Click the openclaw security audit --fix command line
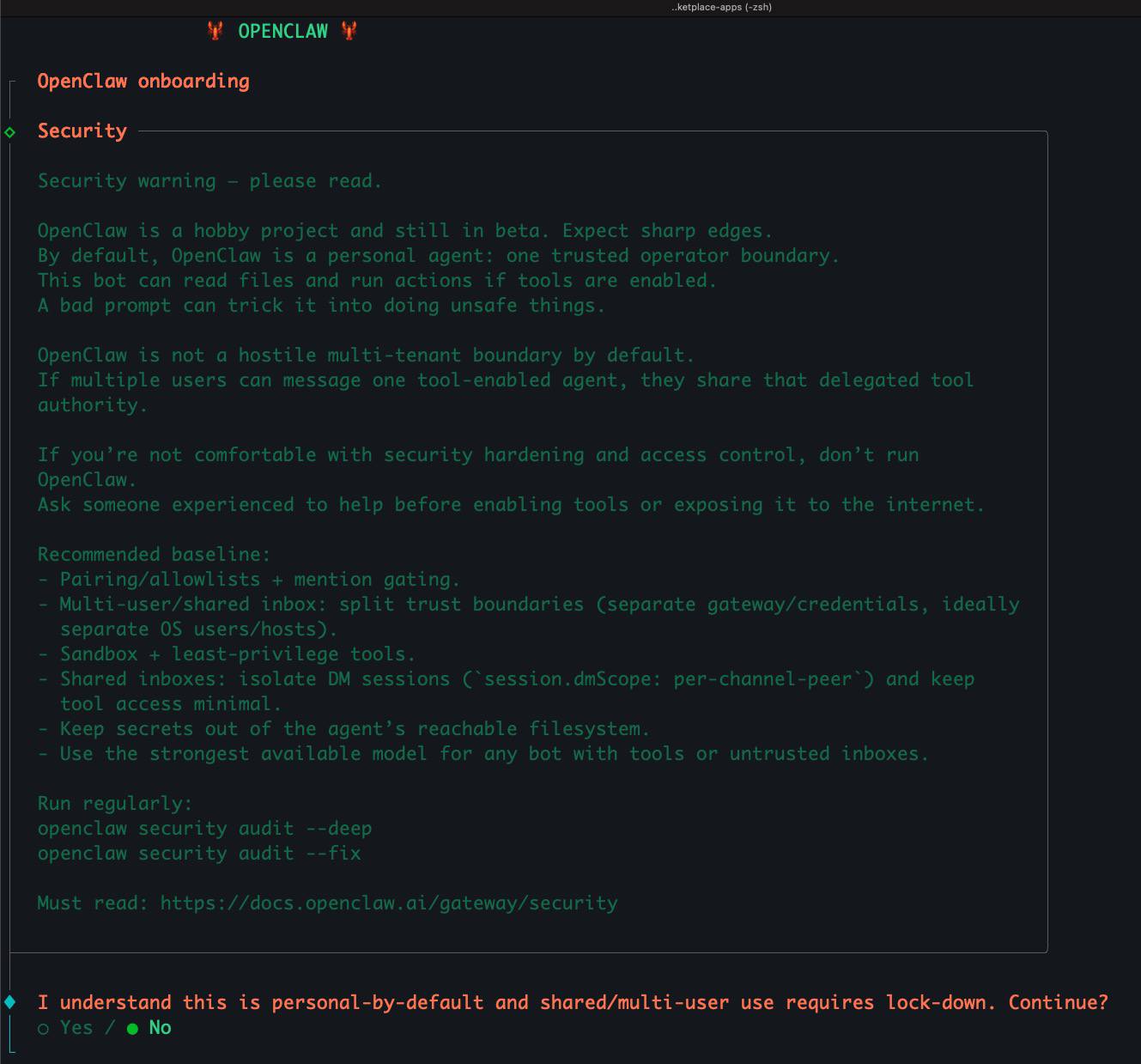This screenshot has height=1064, width=1141. coord(199,853)
